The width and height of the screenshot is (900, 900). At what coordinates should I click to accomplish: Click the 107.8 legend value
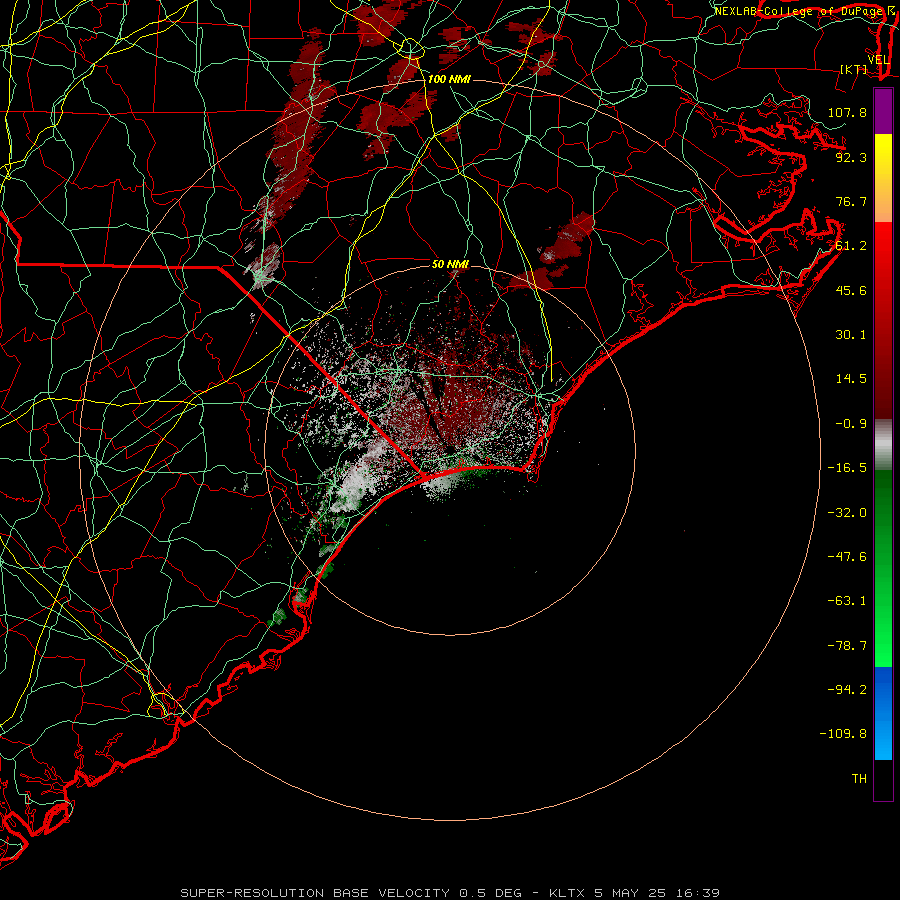[x=847, y=112]
